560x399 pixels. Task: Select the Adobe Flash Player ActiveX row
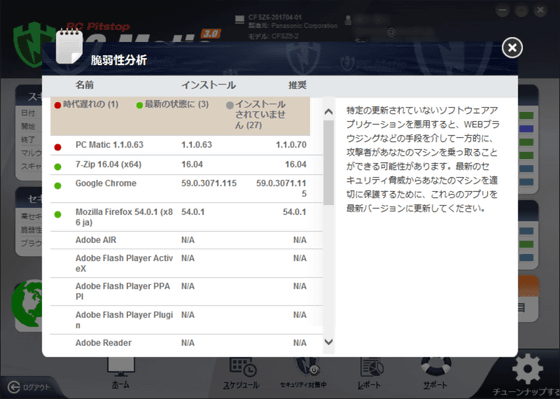tap(186, 263)
